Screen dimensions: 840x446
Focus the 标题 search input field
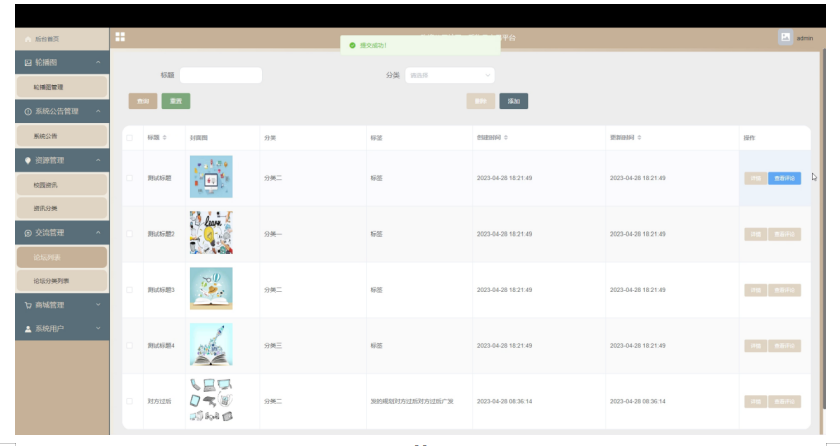point(221,75)
